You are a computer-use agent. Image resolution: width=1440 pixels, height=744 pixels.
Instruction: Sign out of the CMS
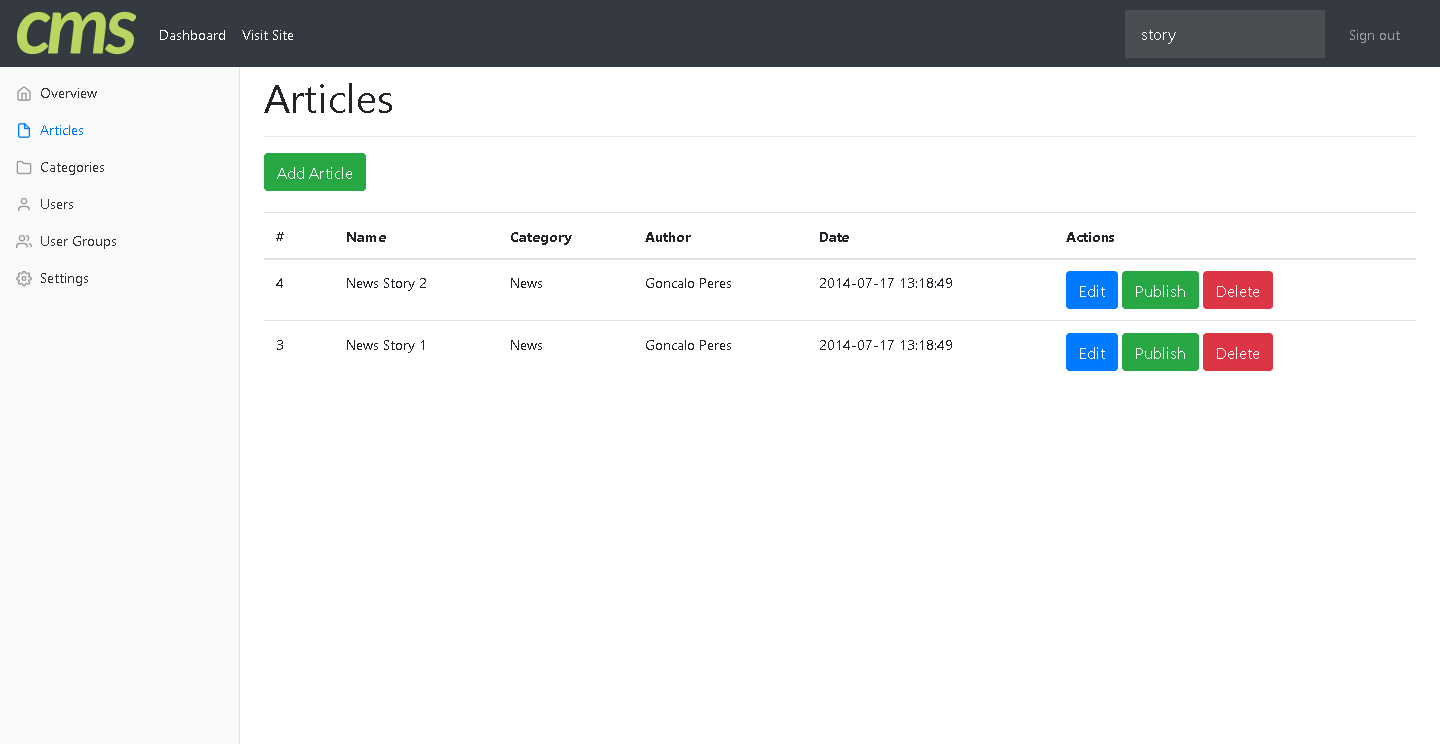pyautogui.click(x=1374, y=35)
